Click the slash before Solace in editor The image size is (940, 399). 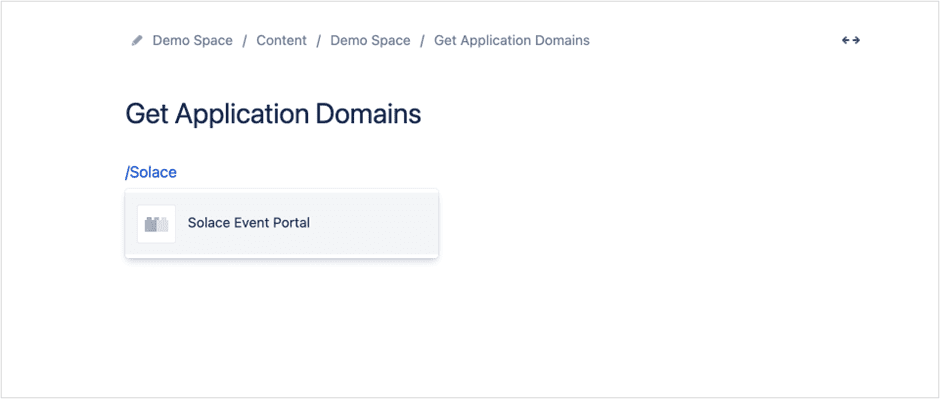point(127,173)
